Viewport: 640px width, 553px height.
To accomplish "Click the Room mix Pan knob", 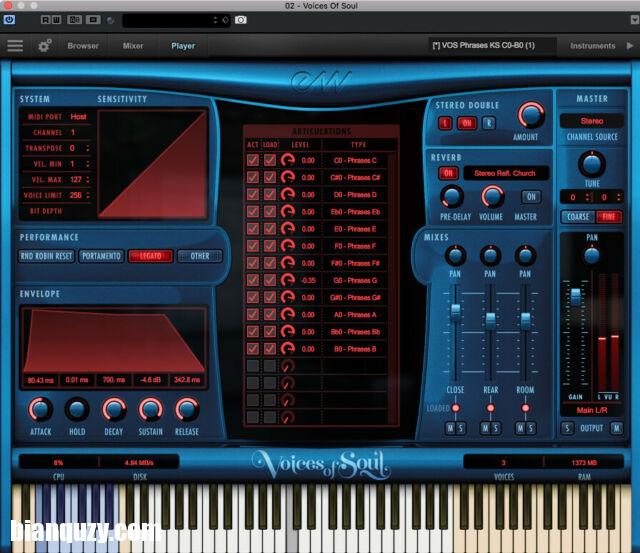I will [x=525, y=256].
